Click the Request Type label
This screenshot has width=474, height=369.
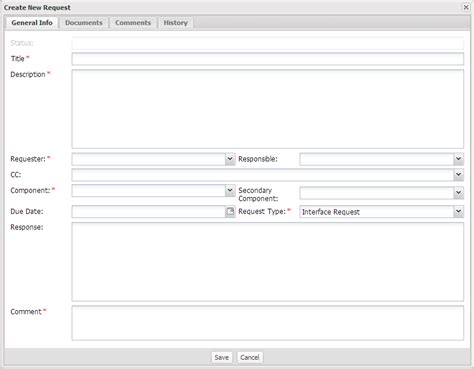click(262, 211)
